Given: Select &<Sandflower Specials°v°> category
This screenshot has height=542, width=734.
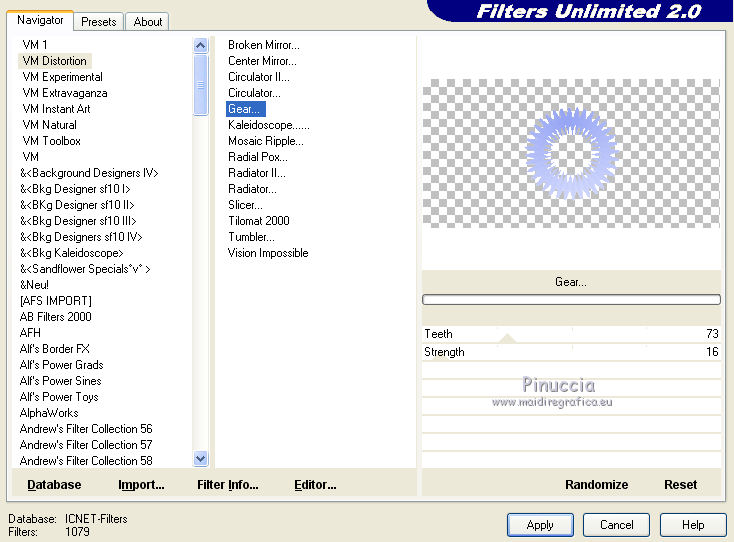Looking at the screenshot, I should 85,269.
